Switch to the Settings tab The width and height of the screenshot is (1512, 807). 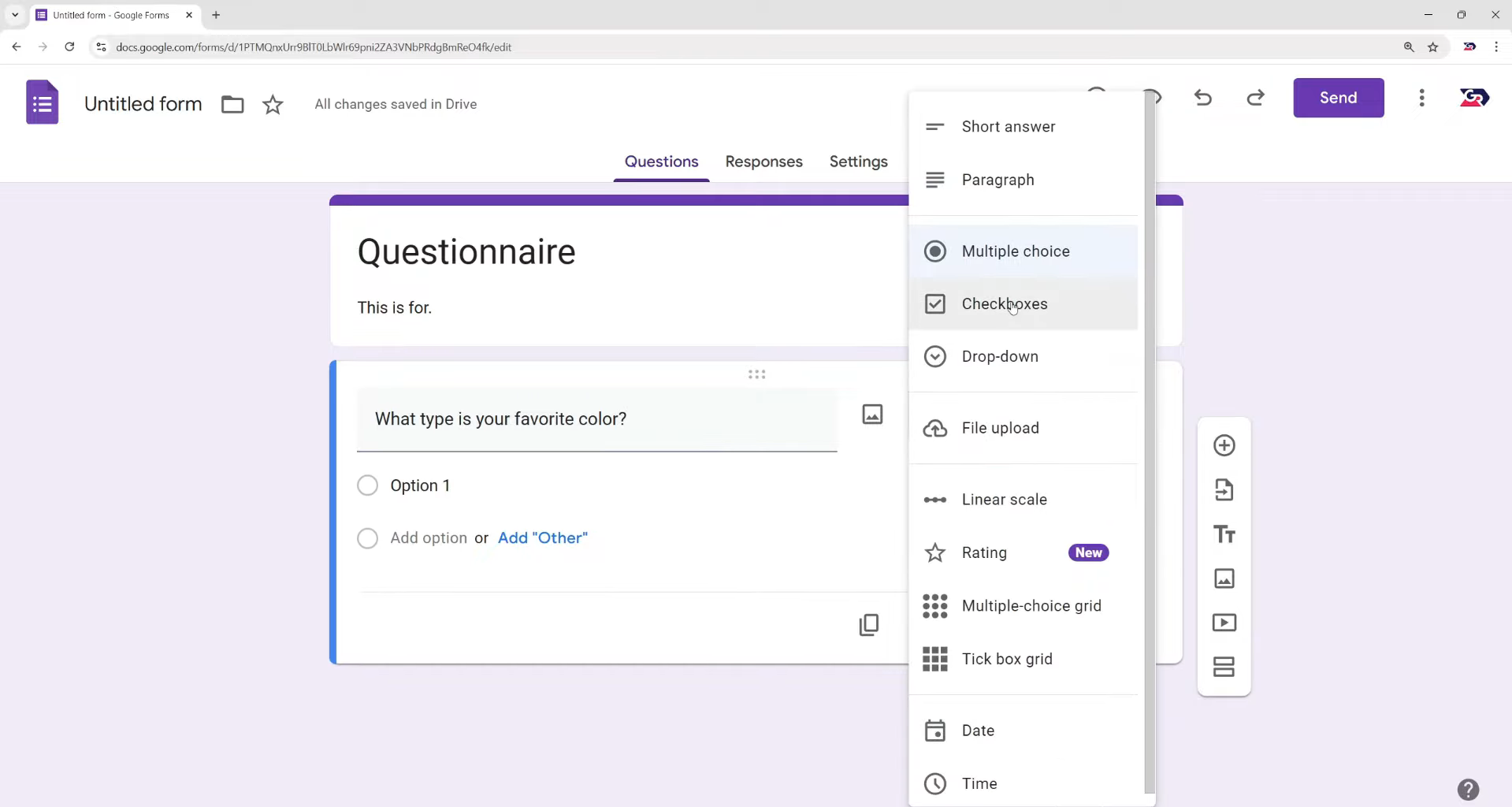[859, 162]
